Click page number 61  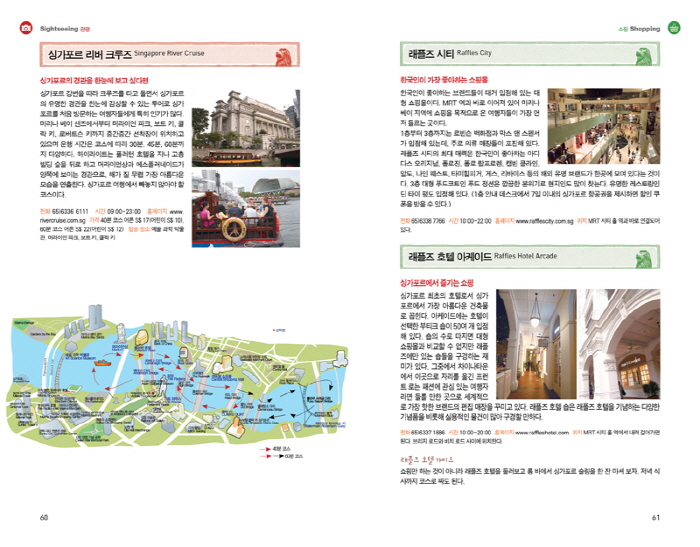656,517
